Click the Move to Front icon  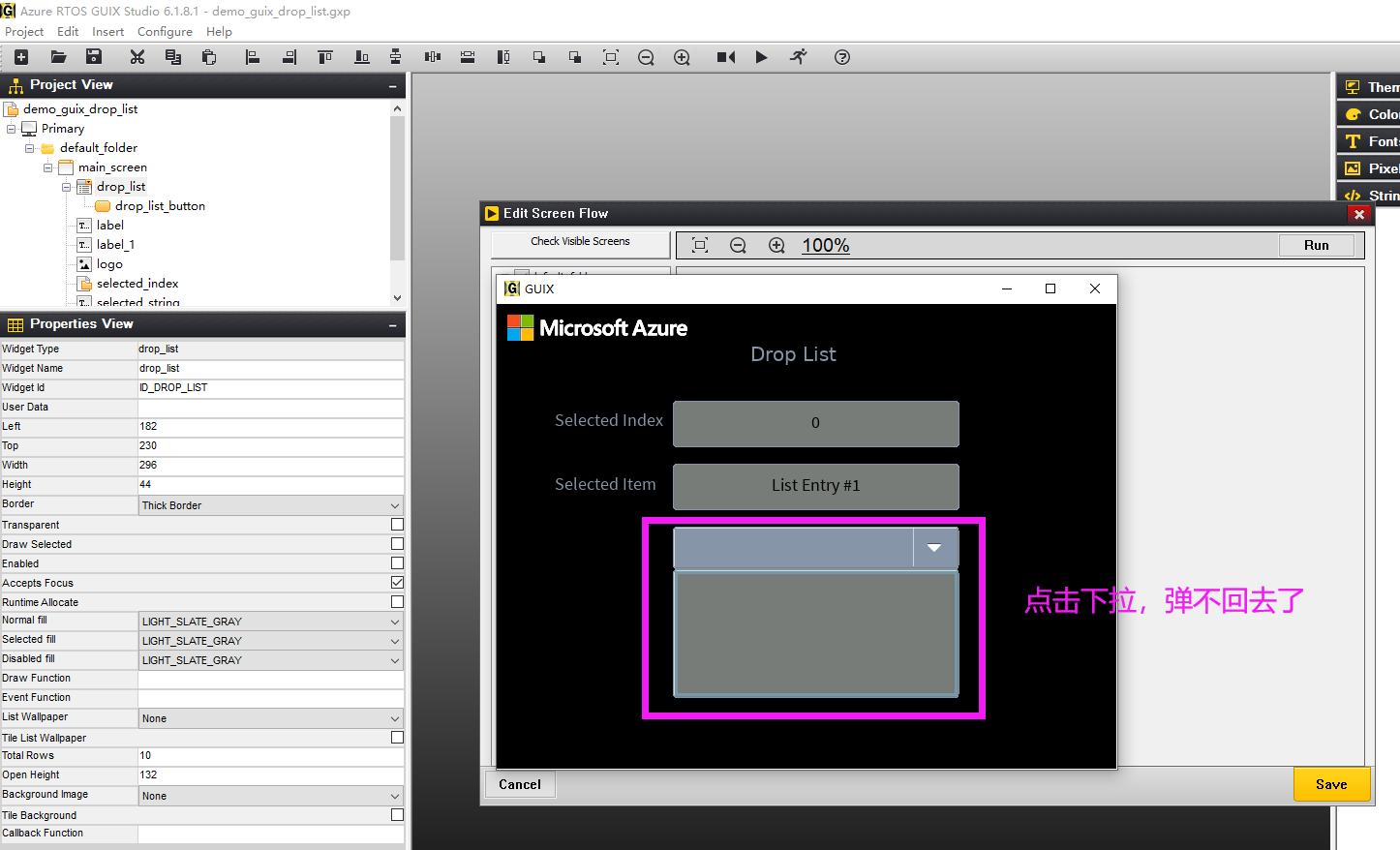click(539, 57)
